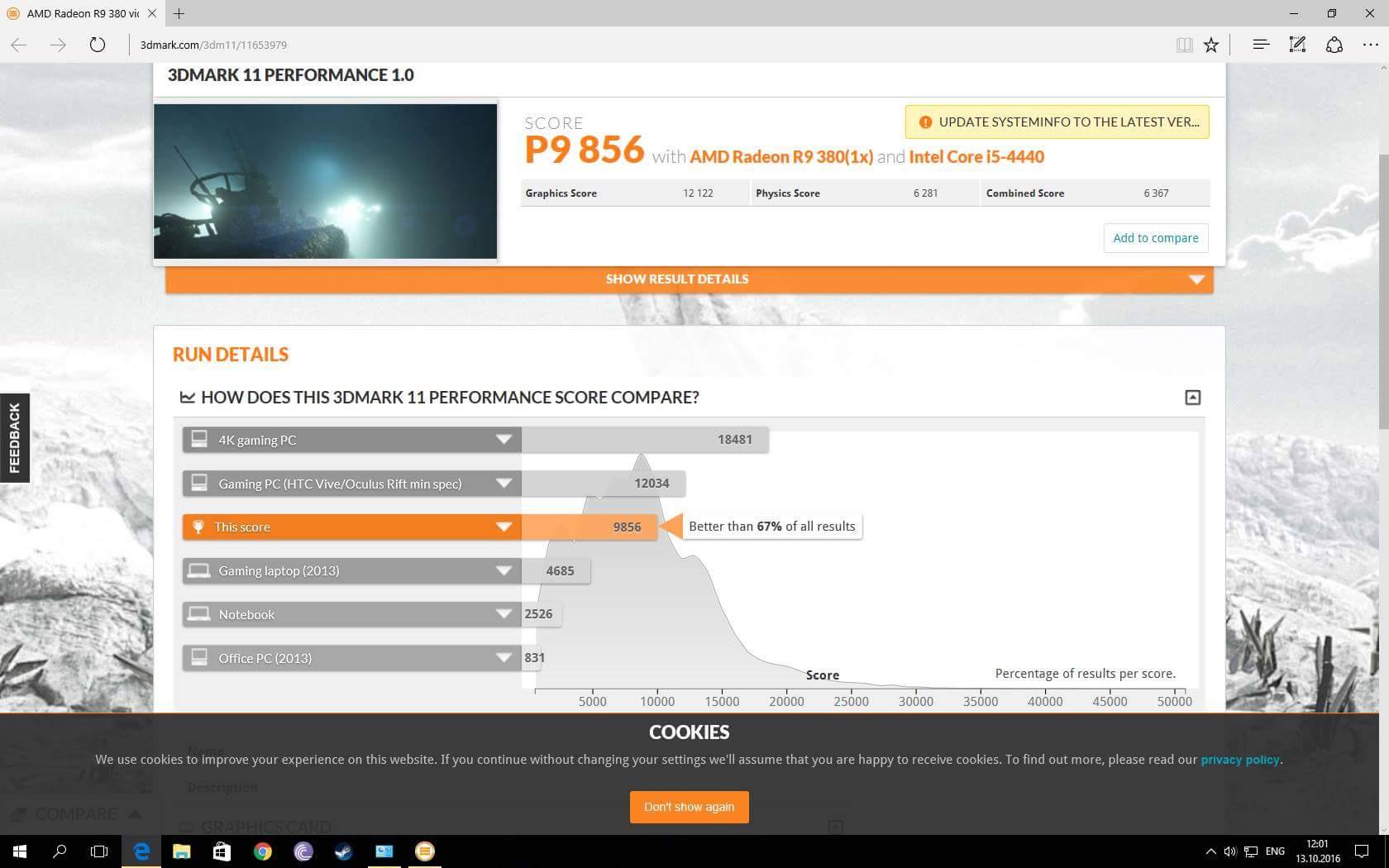
Task: Click the 3DMark 11 Performance 1.0 title
Action: (290, 75)
